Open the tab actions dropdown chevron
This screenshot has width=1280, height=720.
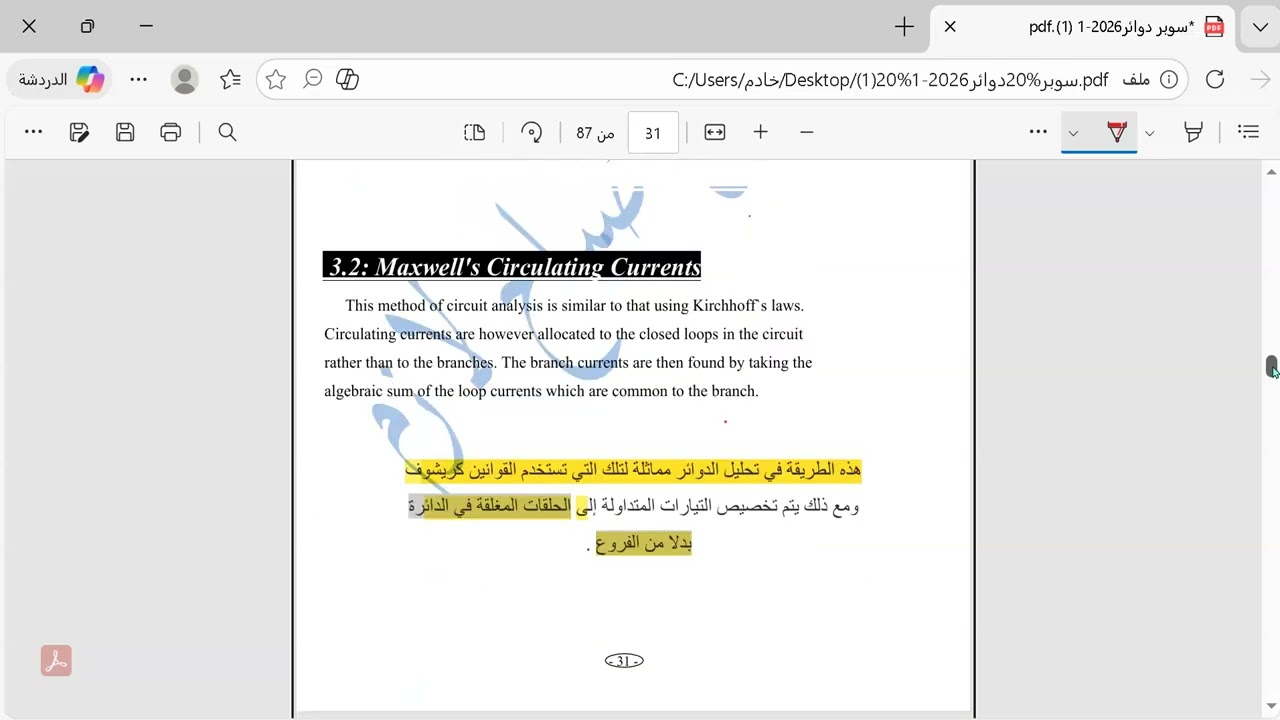pos(1260,27)
